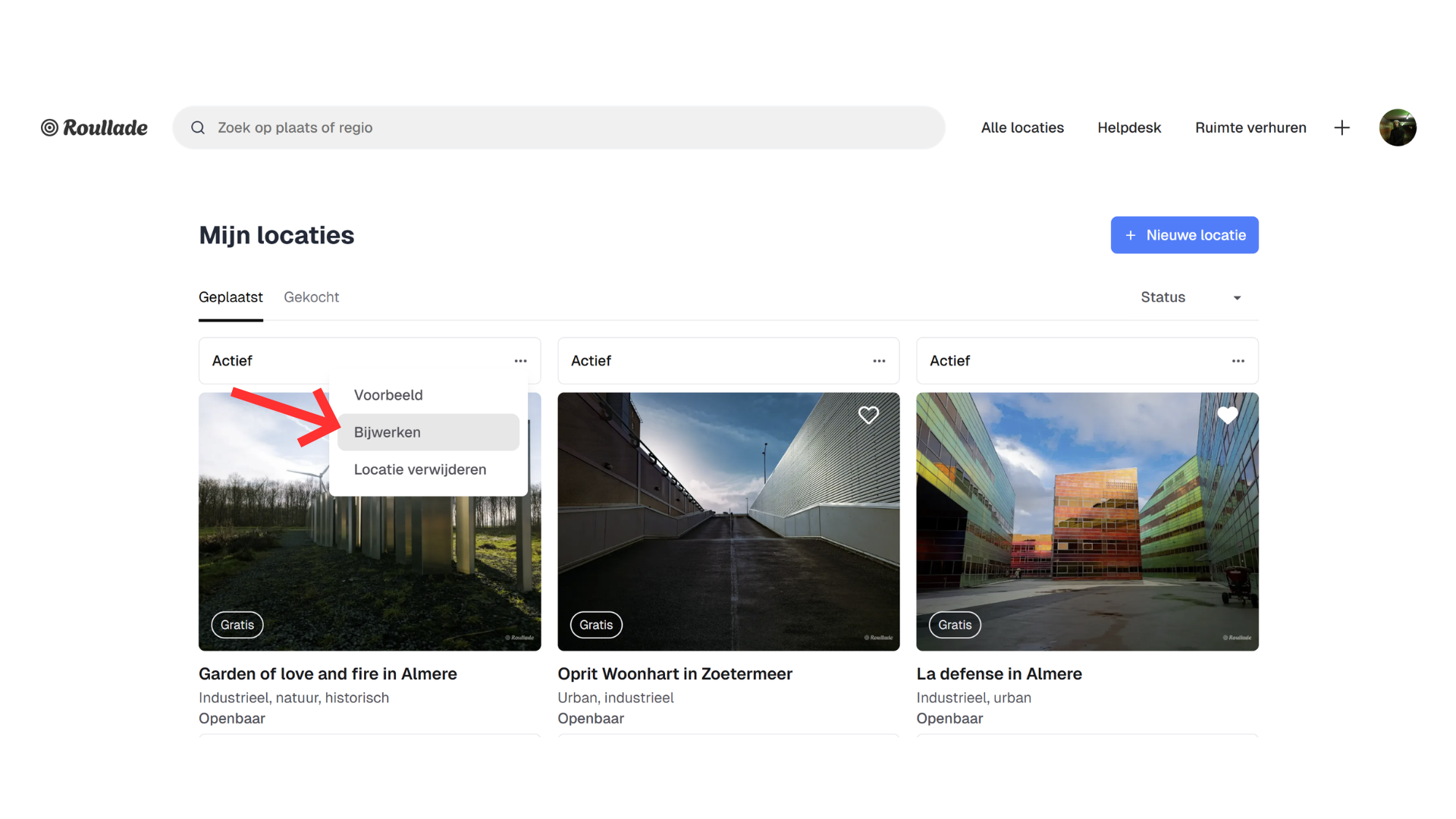Click the search magnifier icon
Image resolution: width=1456 pixels, height=819 pixels.
(198, 127)
